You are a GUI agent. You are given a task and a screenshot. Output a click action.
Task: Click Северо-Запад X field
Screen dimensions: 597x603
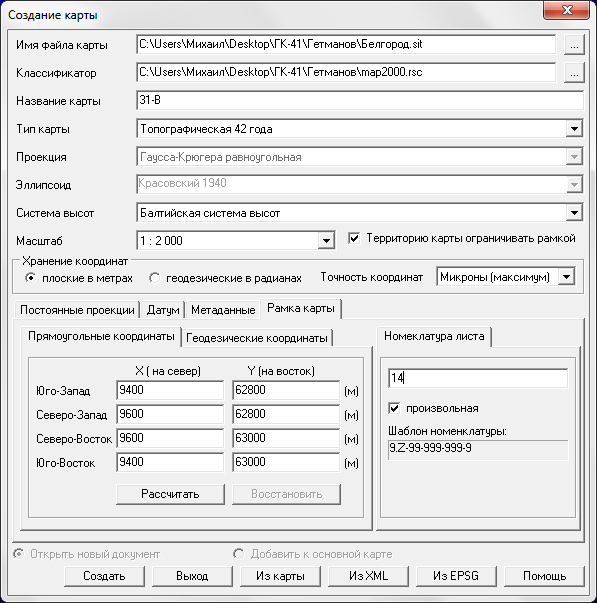pos(170,414)
